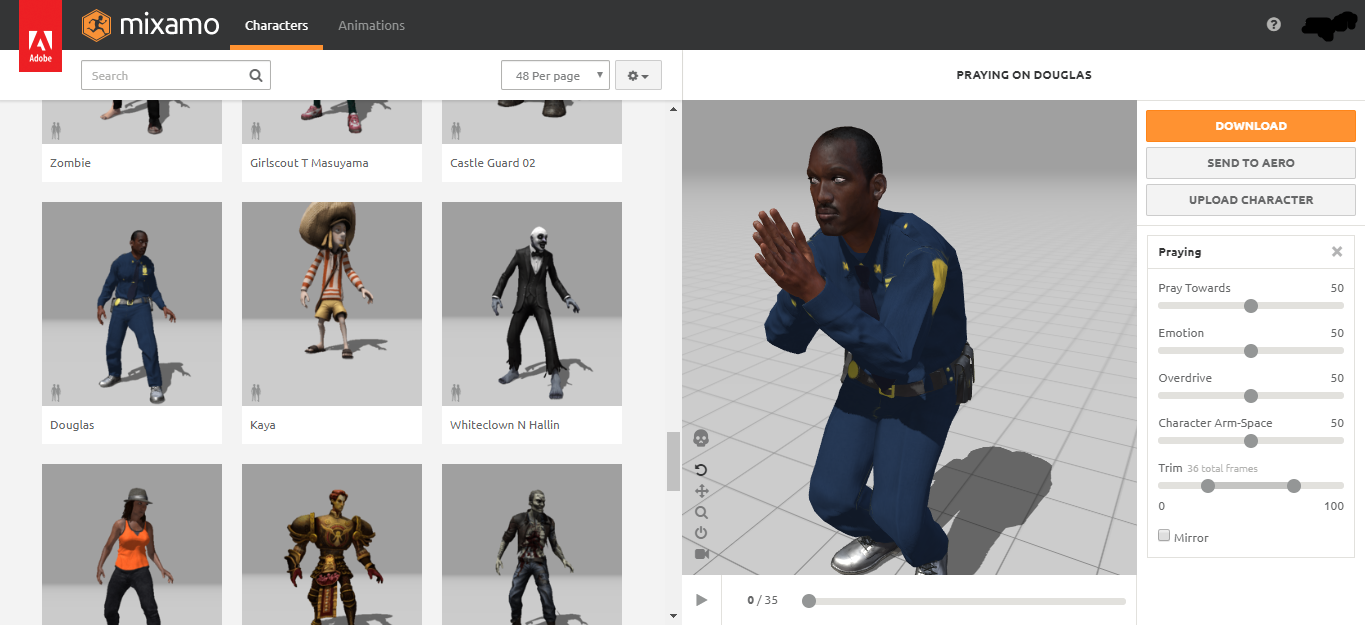This screenshot has height=625, width=1365.
Task: Select the Kaya character thumbnail
Action: pos(331,304)
